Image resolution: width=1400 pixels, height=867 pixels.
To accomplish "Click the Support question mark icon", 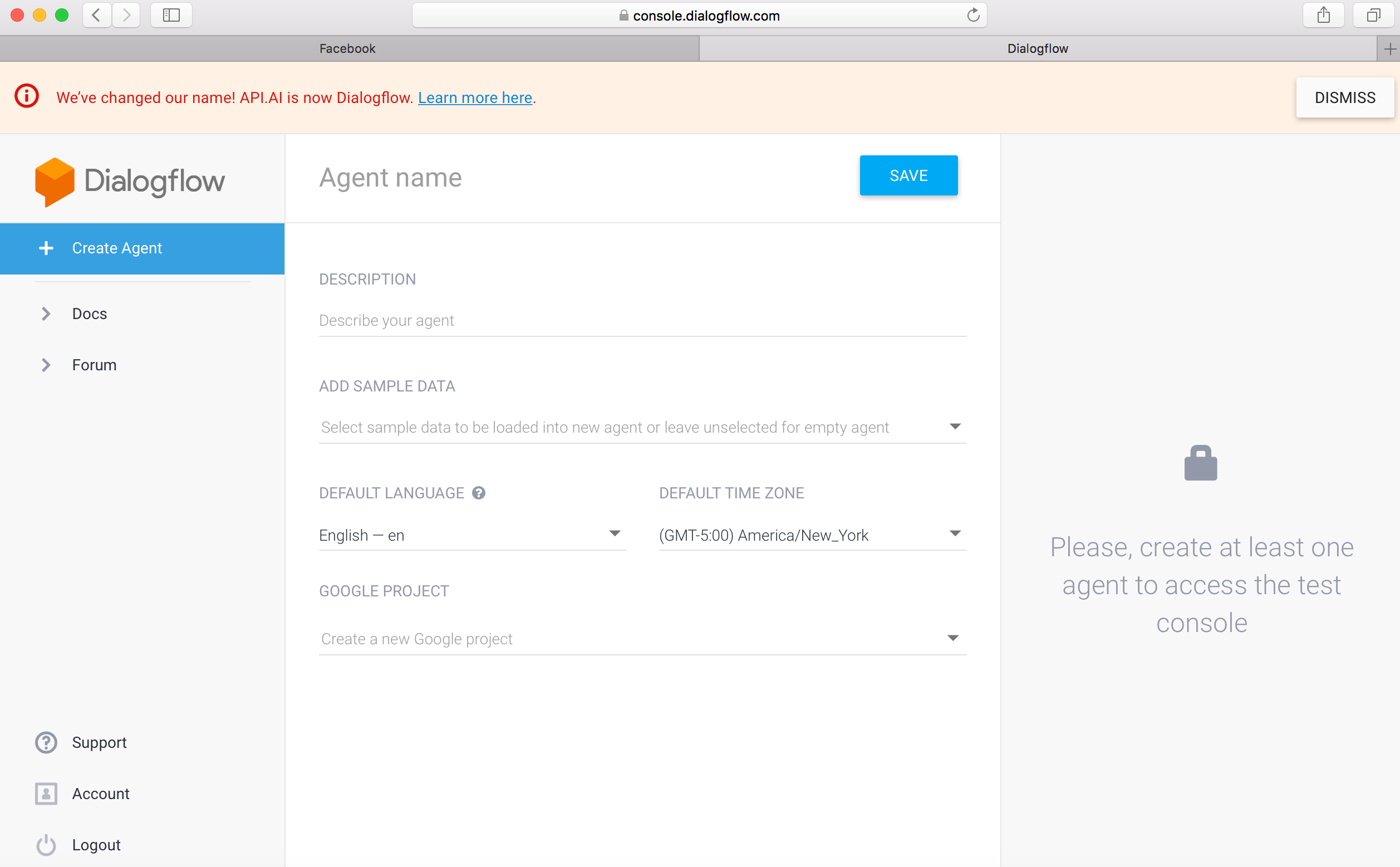I will (x=46, y=743).
